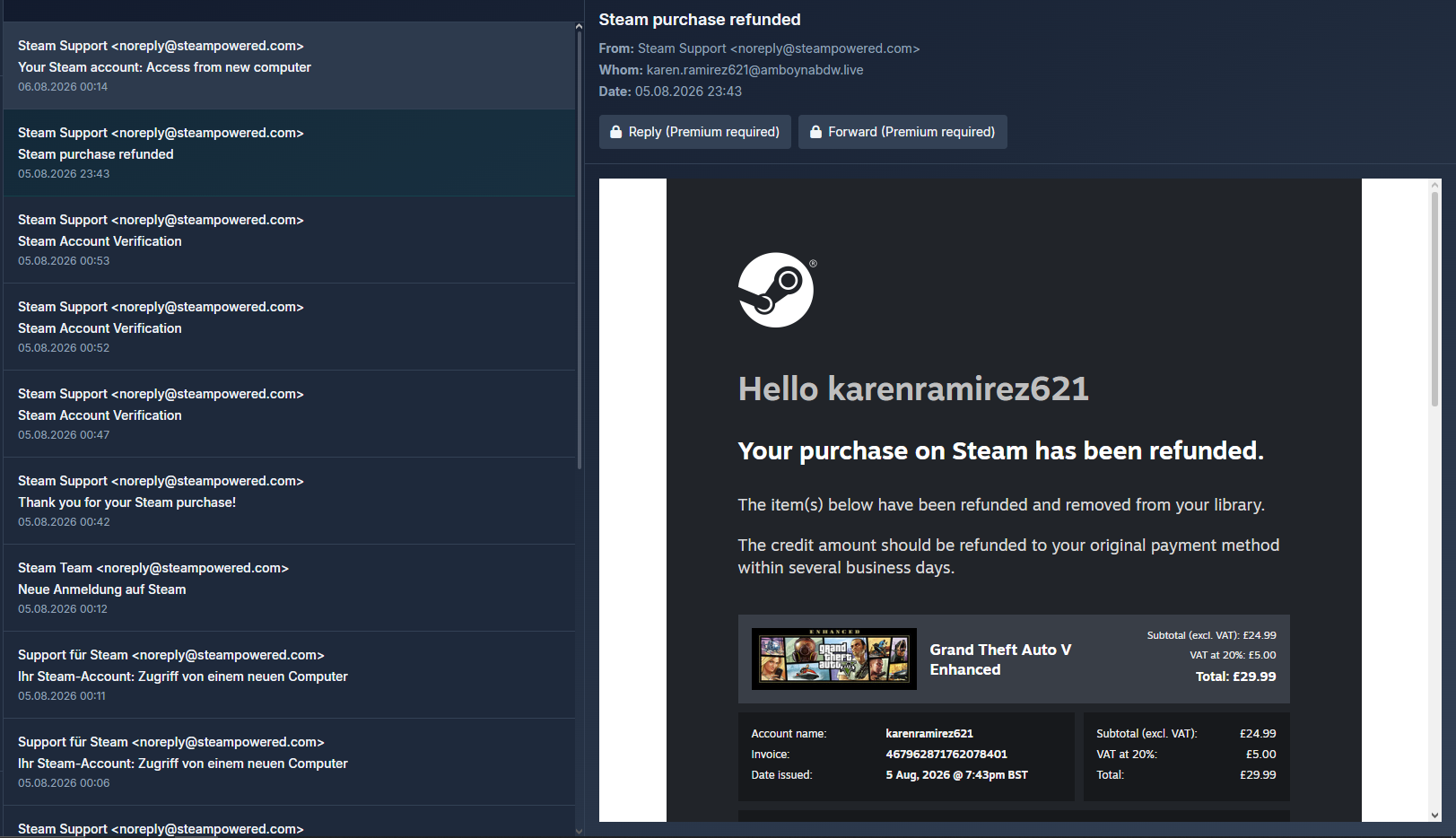Click the lock icon on the Reply button

616,132
